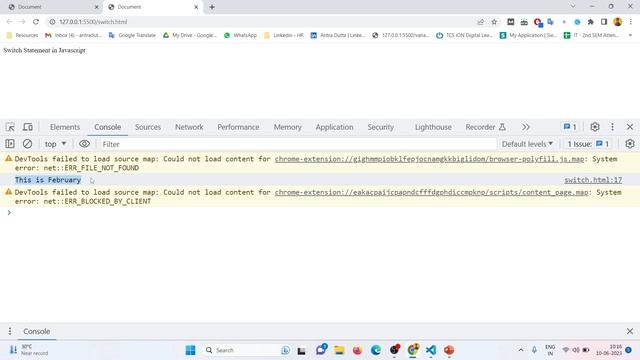
Task: Open Firefox from taskbar
Action: point(358,350)
